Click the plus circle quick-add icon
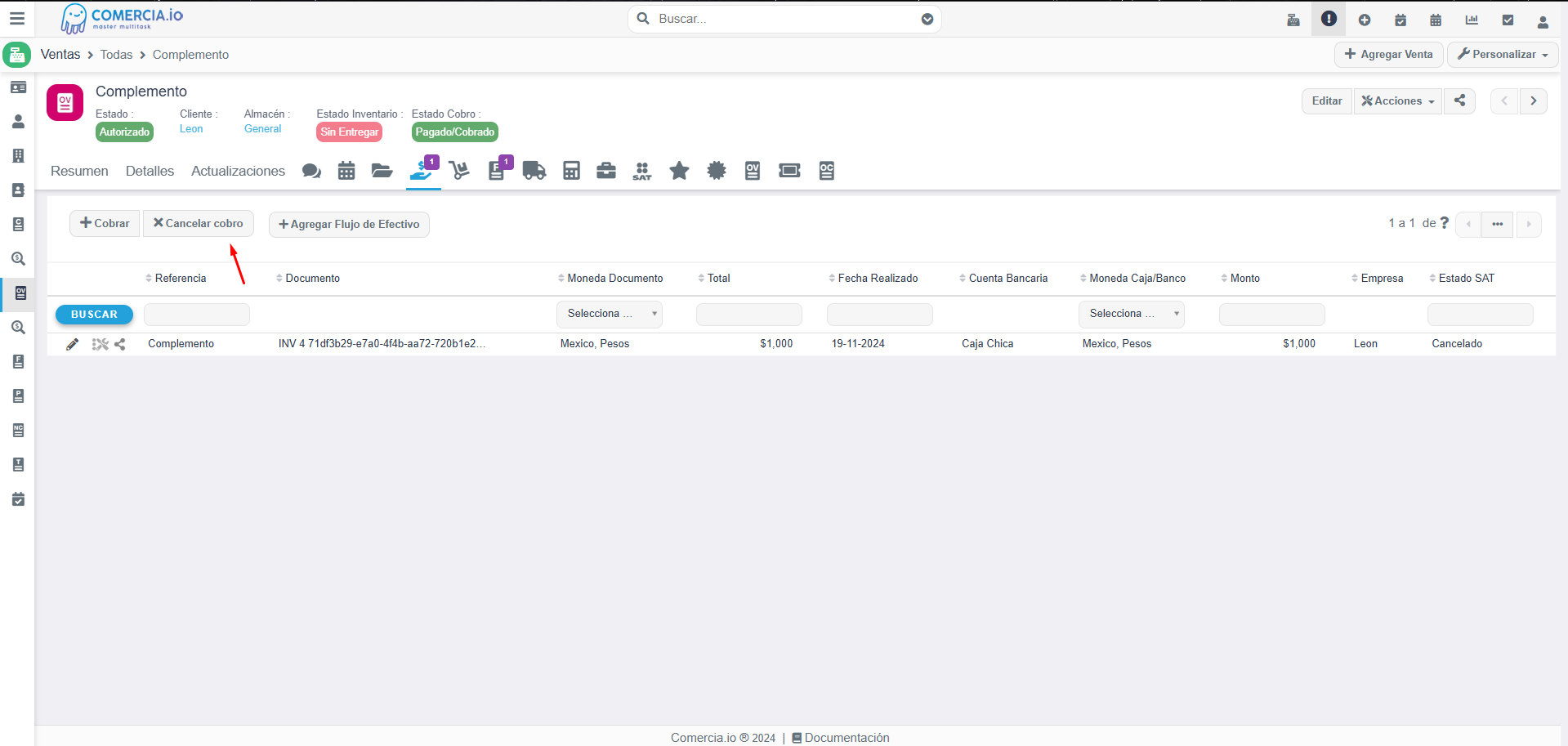Screen dimensions: 1568x746 point(1365,20)
